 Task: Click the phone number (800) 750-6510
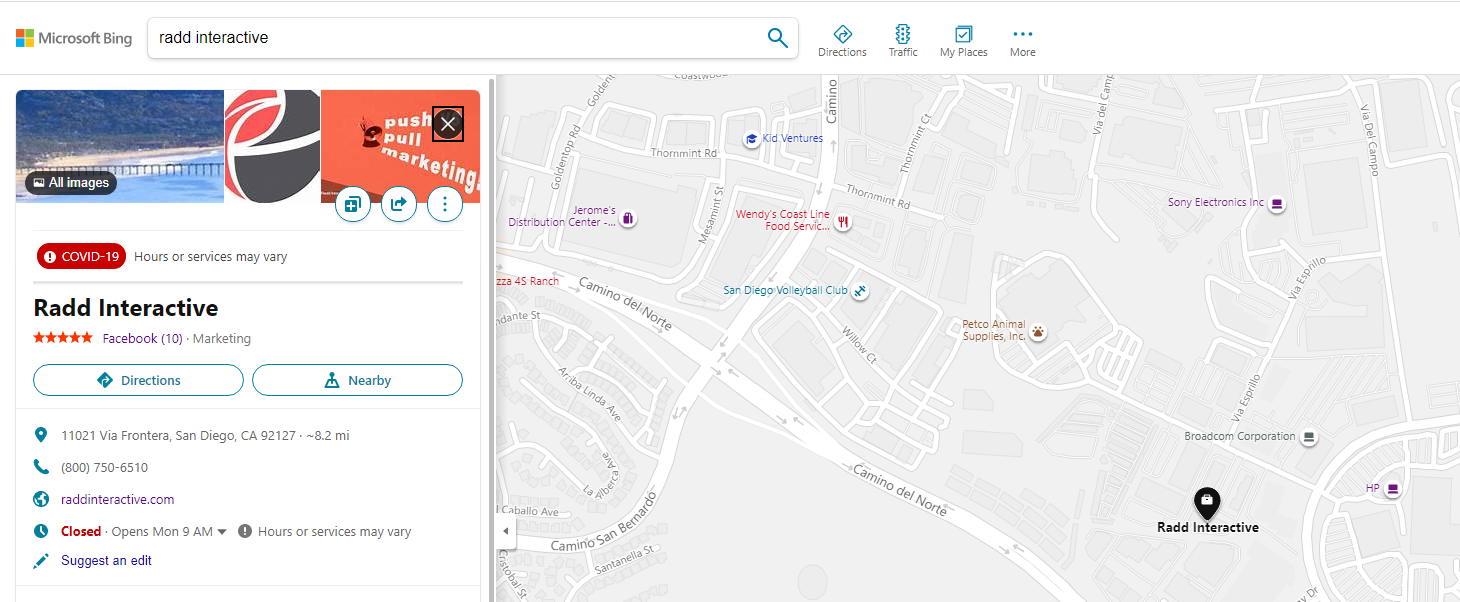point(105,467)
